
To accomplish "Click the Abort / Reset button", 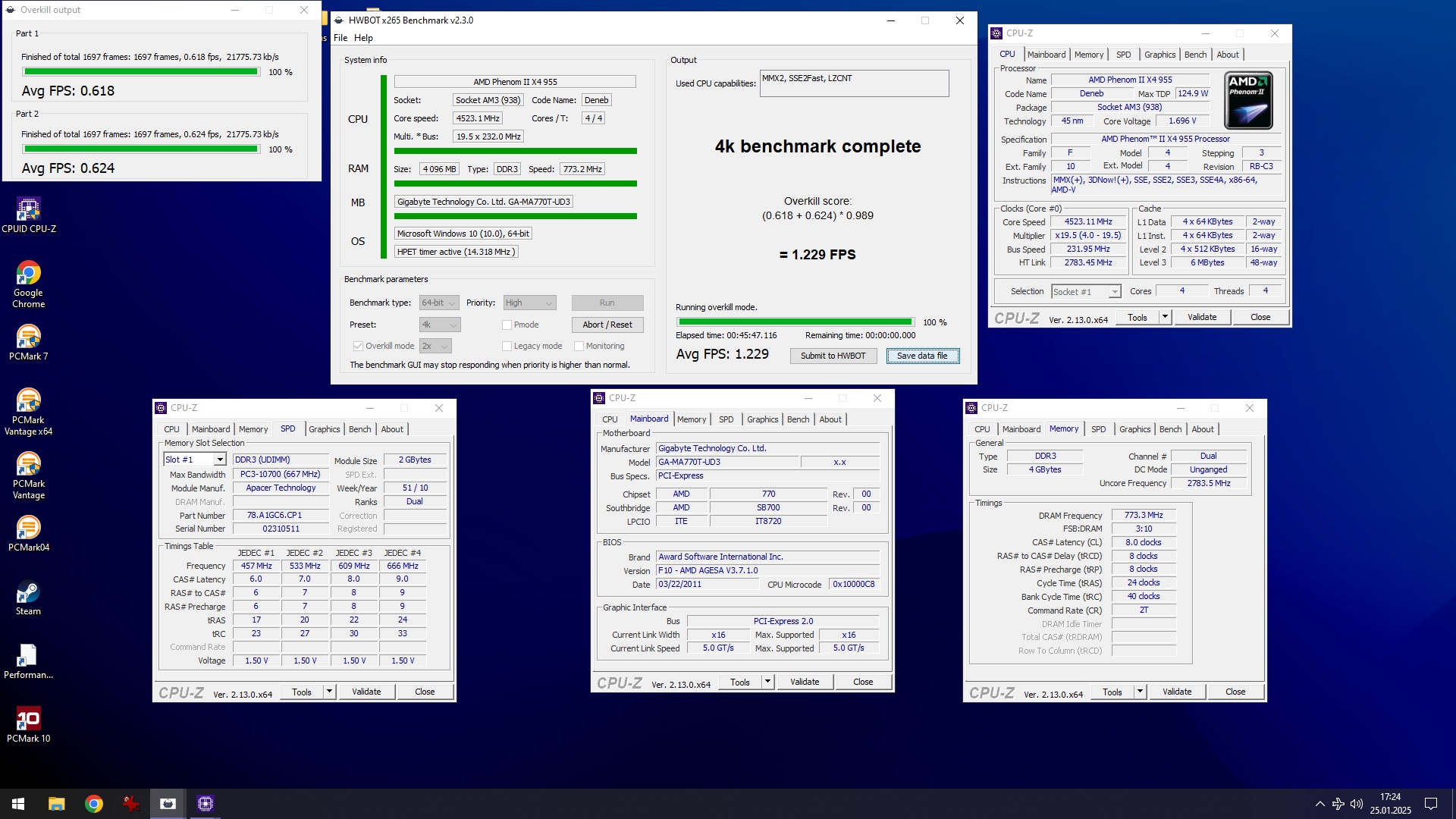I will (x=607, y=325).
